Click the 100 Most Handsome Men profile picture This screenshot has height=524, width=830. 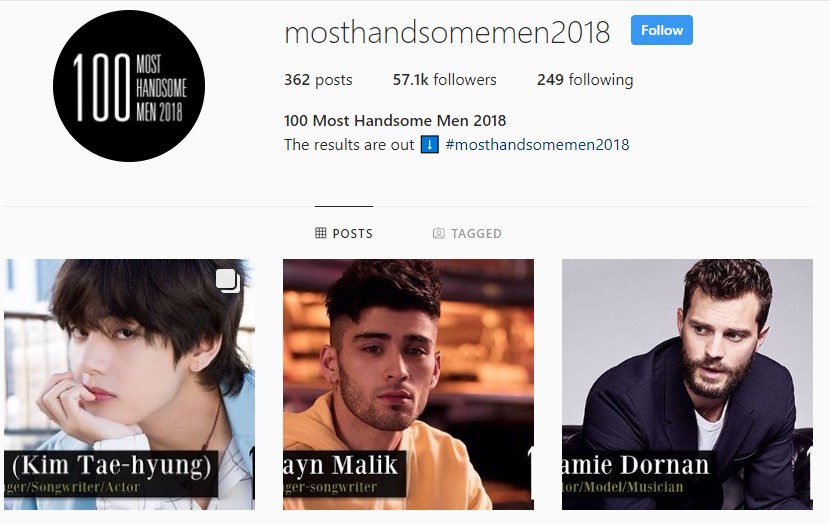pos(129,86)
